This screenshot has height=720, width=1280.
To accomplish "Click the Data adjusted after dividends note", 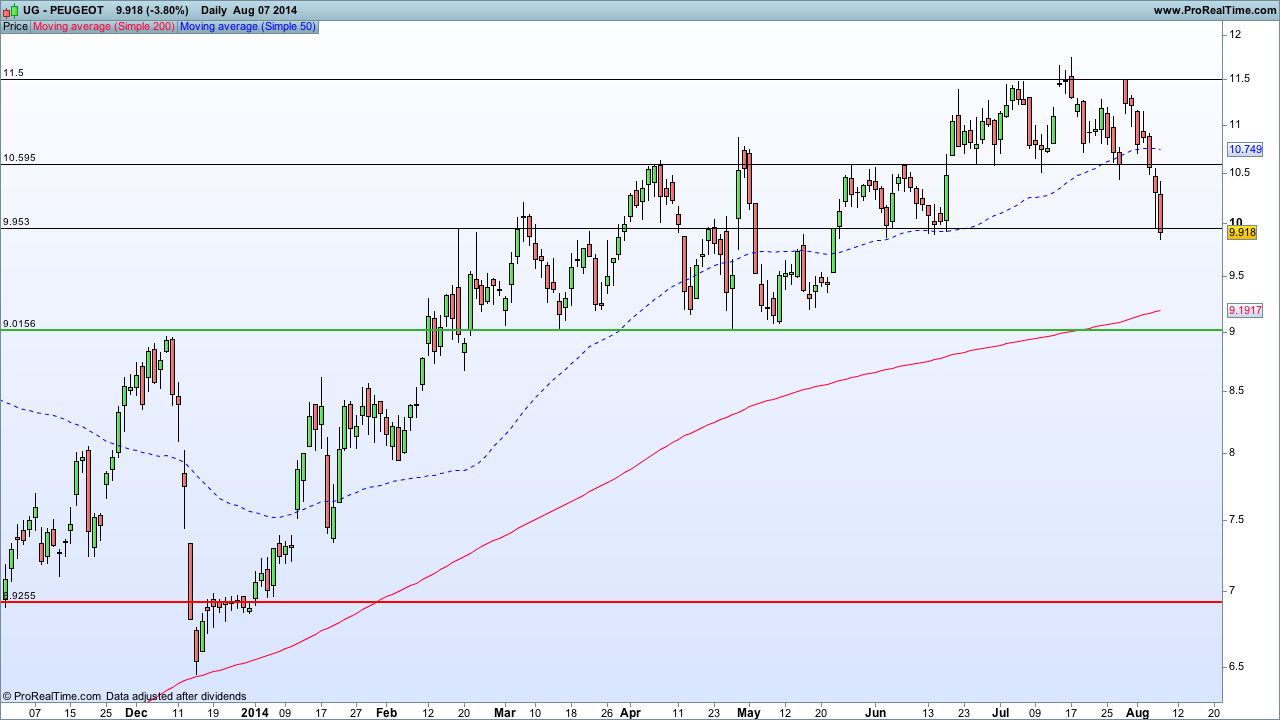I will click(x=176, y=696).
